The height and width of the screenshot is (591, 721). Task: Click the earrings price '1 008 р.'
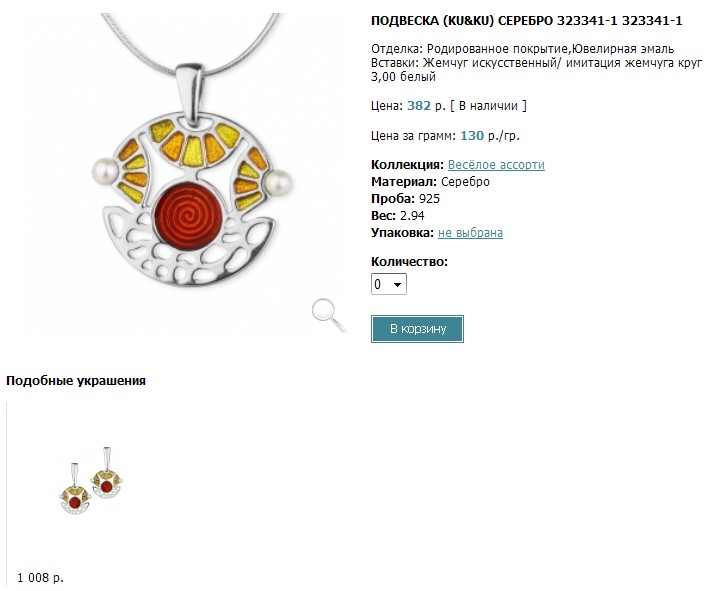(40, 578)
